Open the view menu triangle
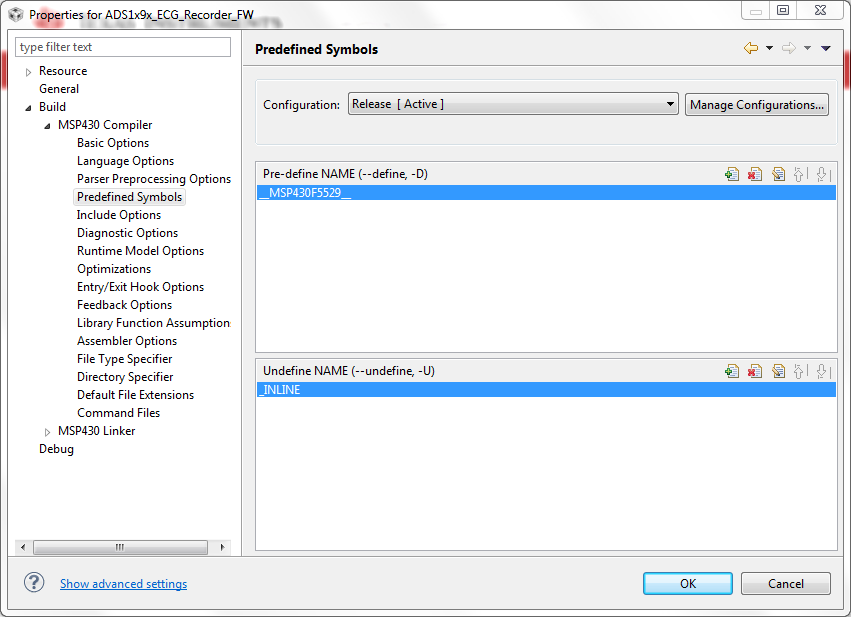The width and height of the screenshot is (851, 617). tap(825, 48)
